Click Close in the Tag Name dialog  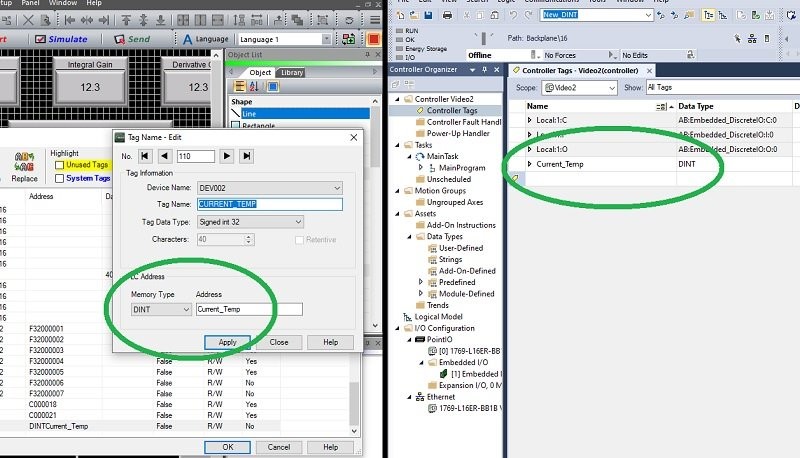[279, 342]
